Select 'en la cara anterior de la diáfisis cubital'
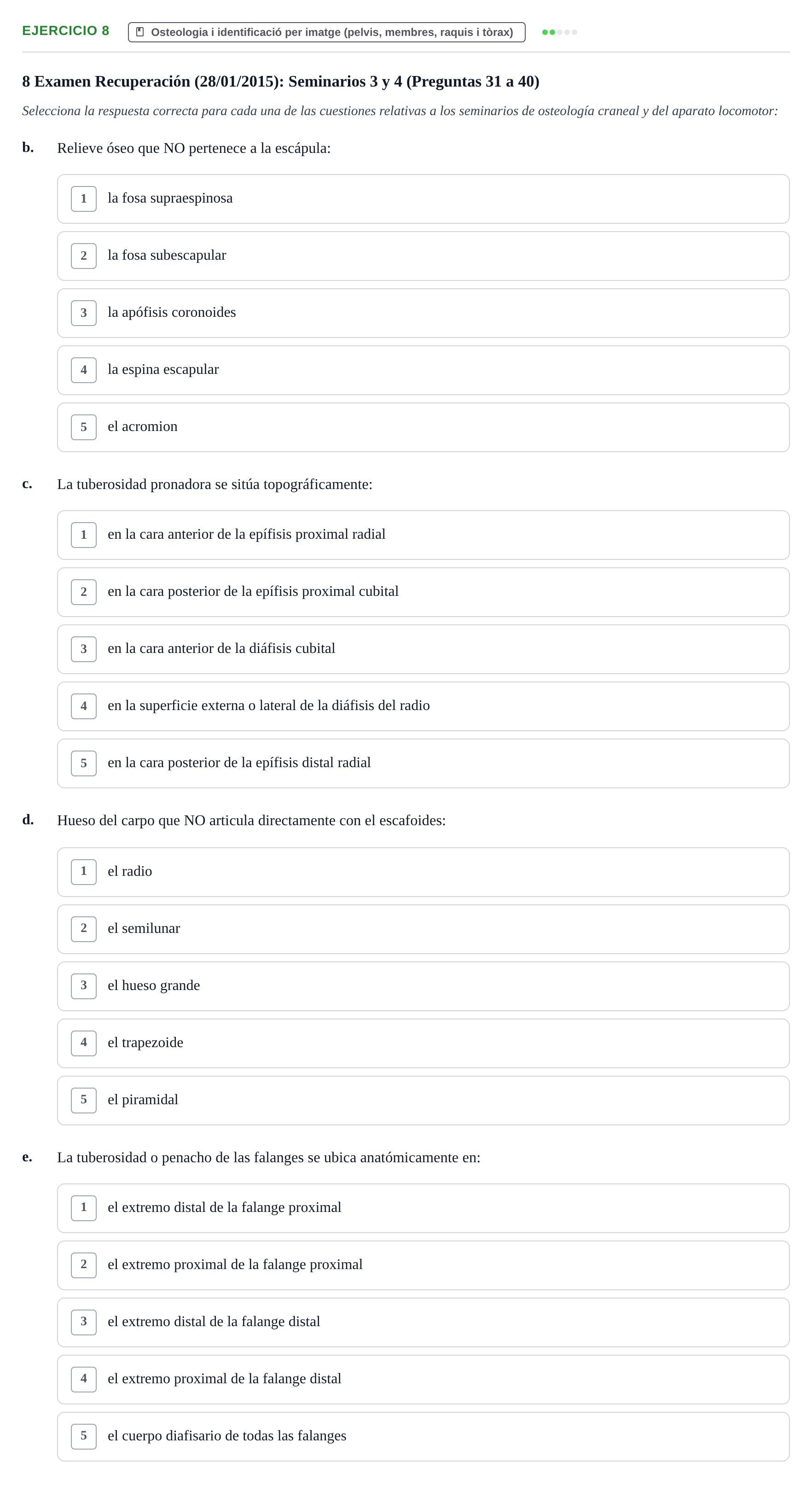The width and height of the screenshot is (812, 1491). [423, 649]
